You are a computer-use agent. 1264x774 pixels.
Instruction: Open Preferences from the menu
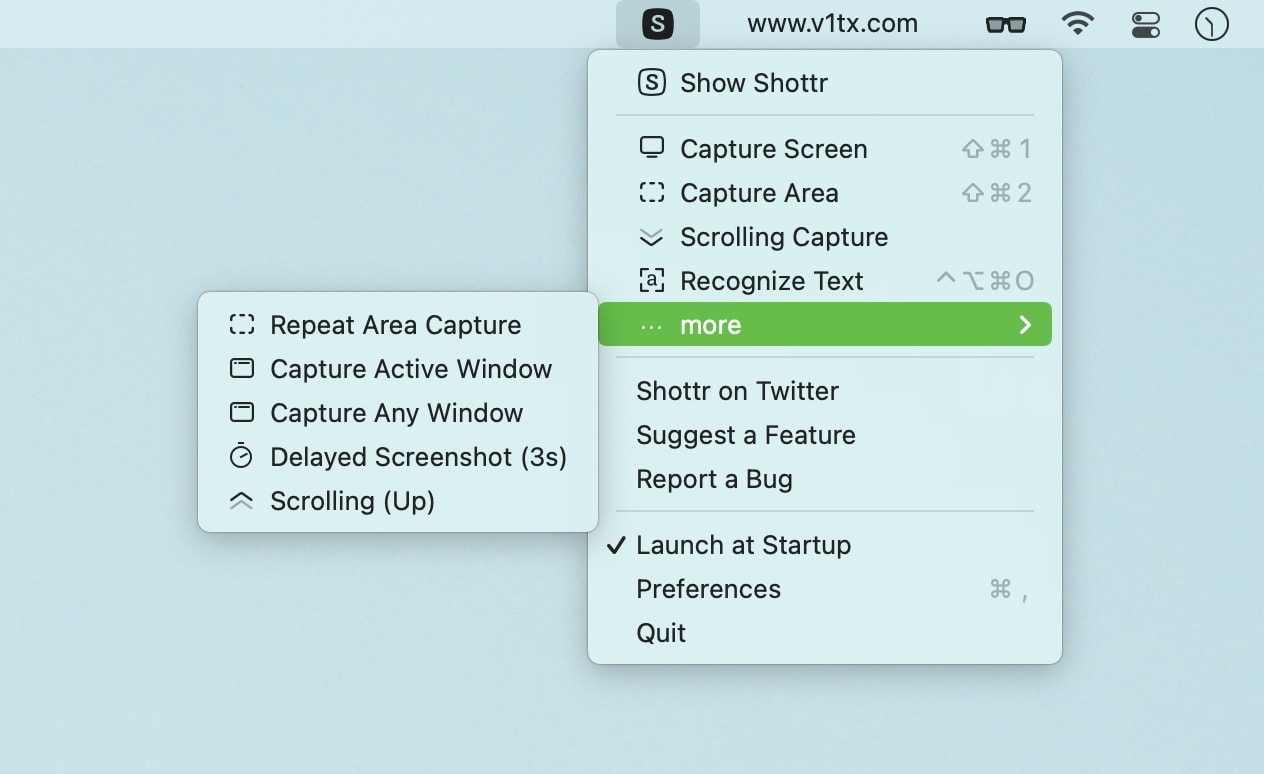pyautogui.click(x=708, y=589)
